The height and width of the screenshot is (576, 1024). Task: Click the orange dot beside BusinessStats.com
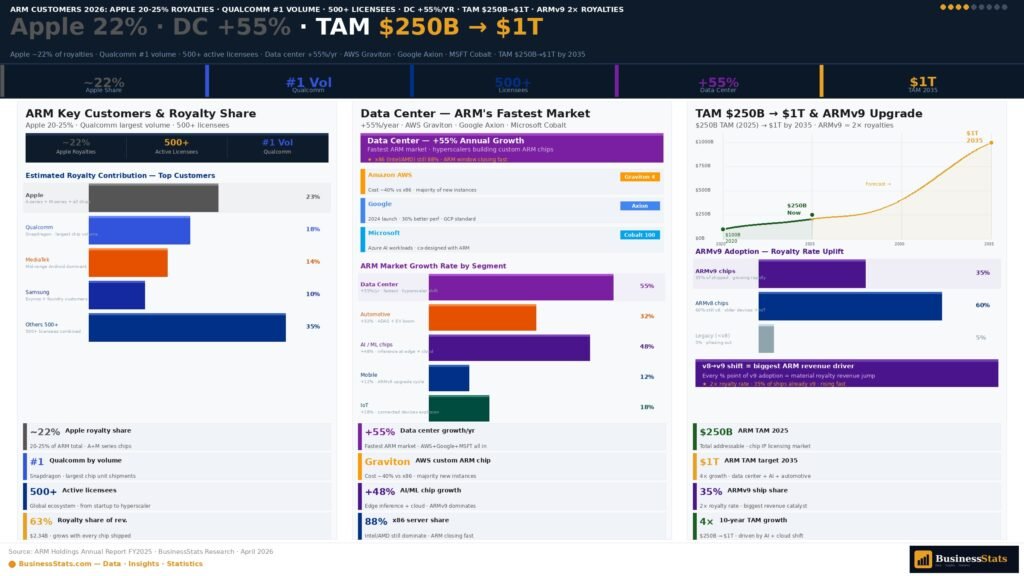13,564
